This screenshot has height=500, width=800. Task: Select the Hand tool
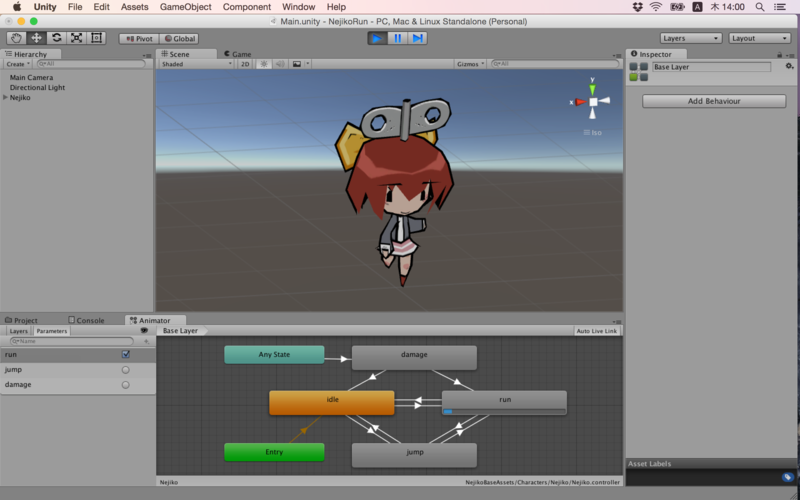[x=16, y=38]
